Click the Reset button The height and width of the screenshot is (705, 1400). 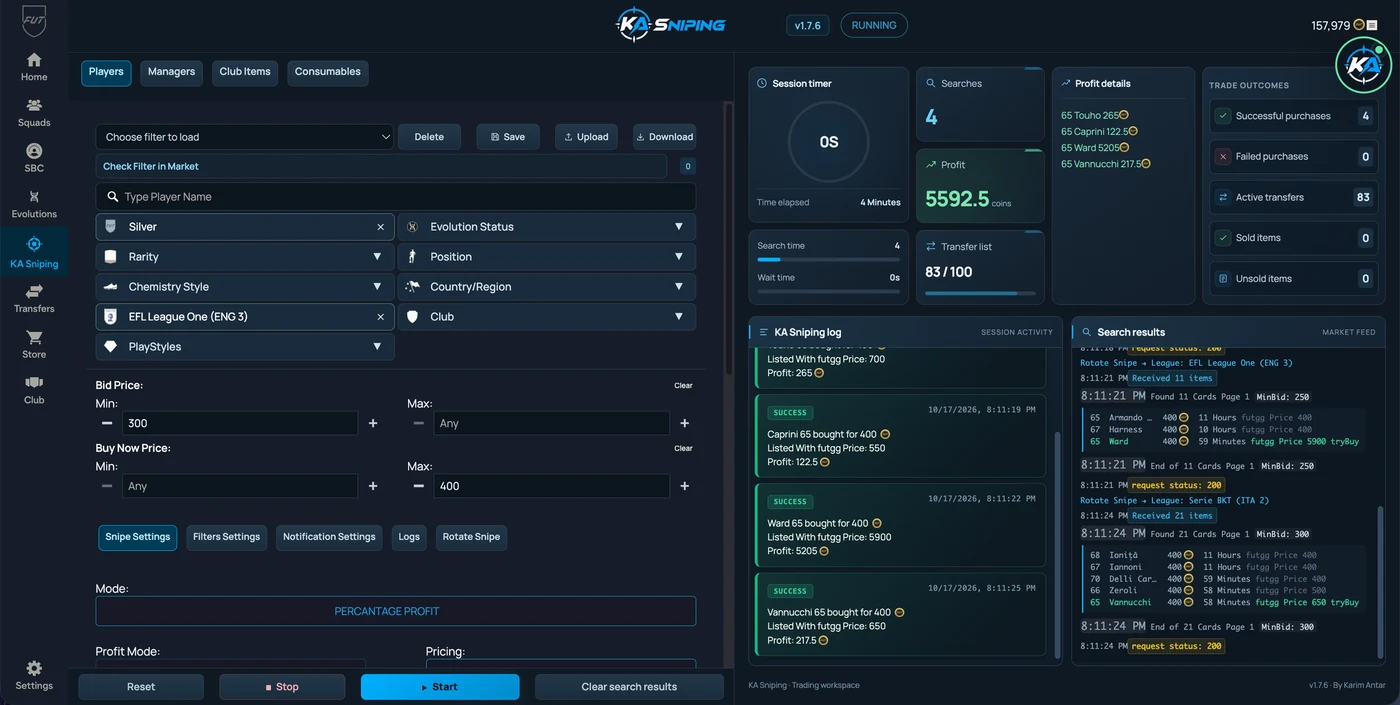click(141, 687)
